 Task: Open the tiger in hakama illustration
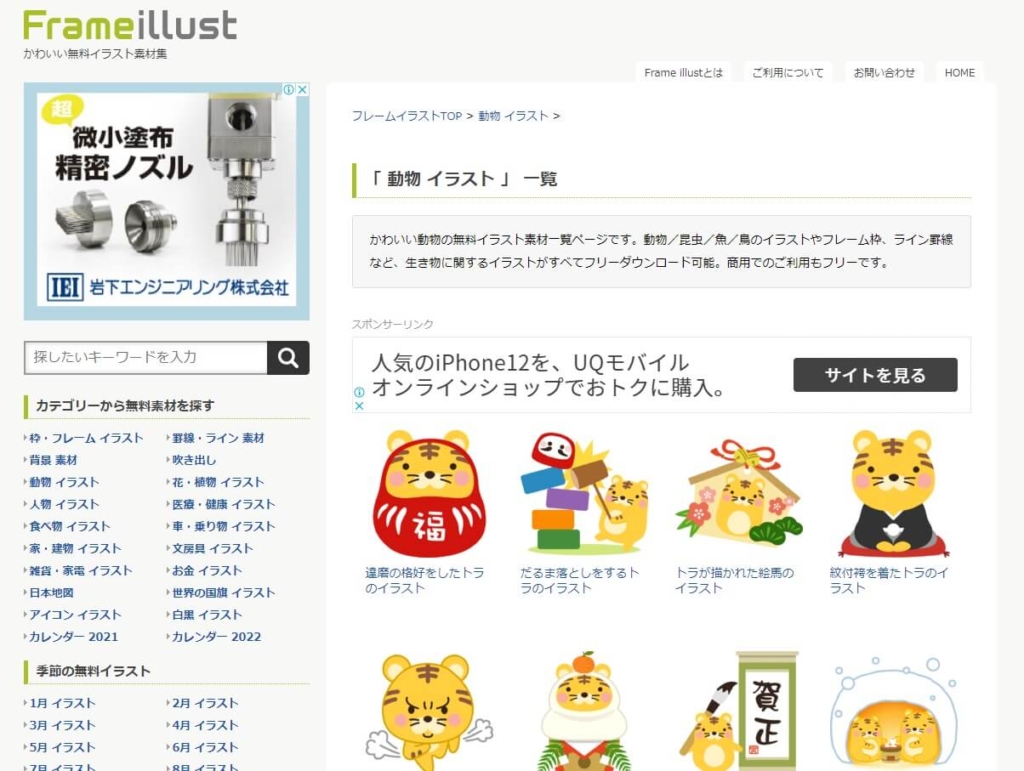click(x=893, y=494)
